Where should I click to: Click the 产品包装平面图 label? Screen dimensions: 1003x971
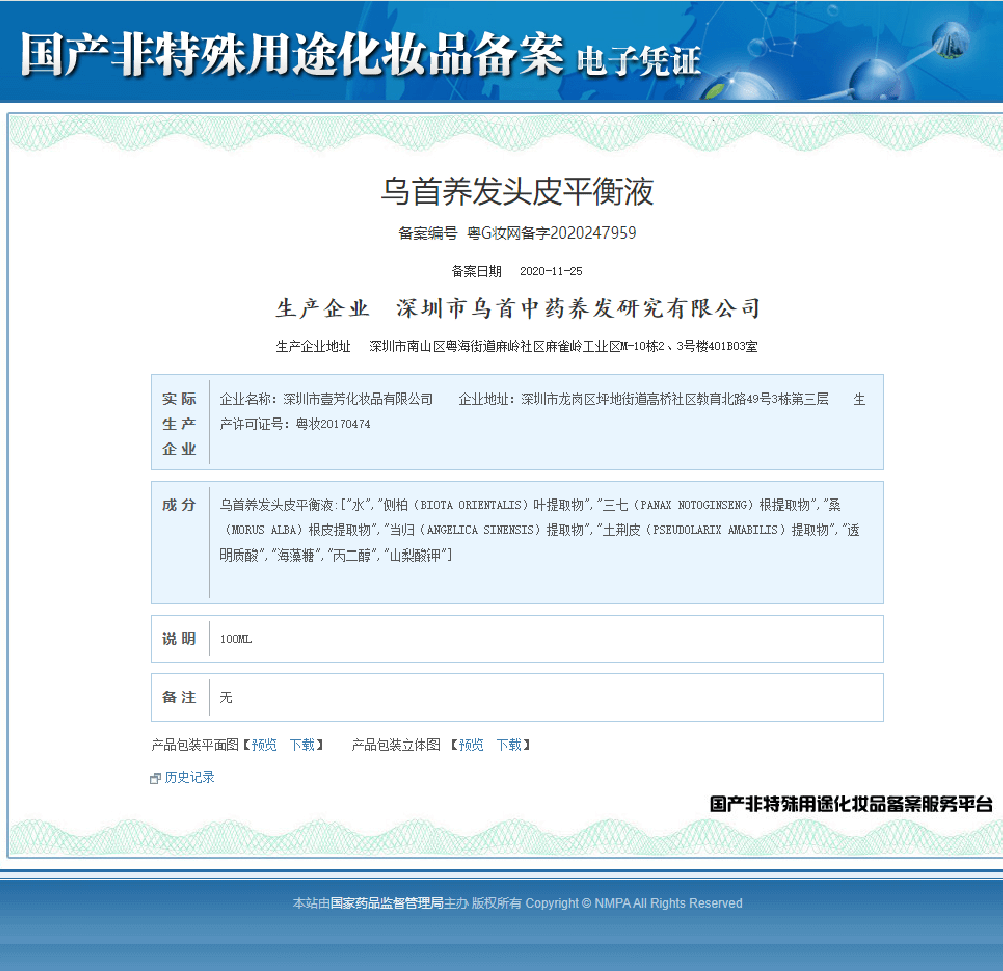[195, 745]
